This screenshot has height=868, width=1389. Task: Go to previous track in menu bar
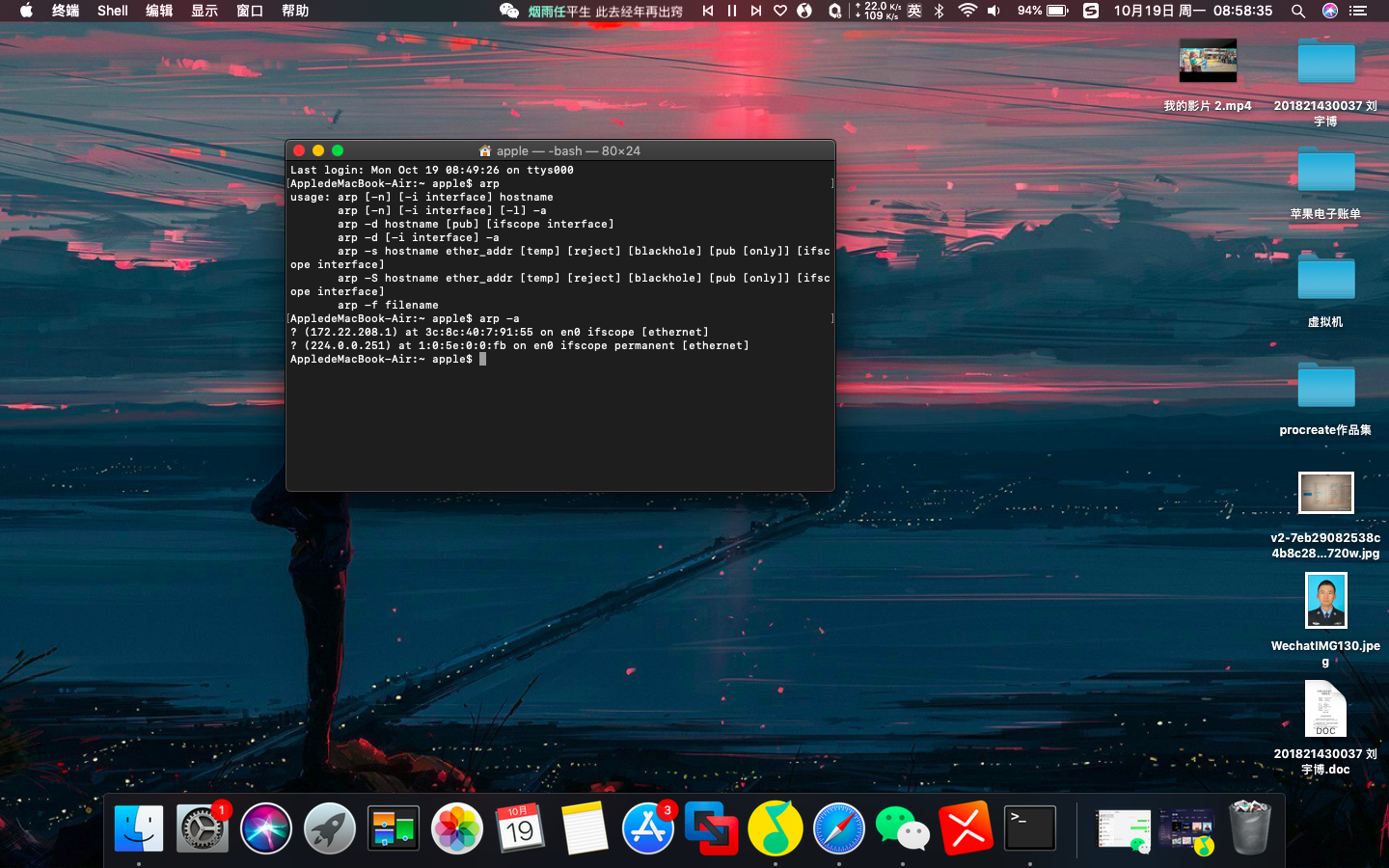(708, 11)
